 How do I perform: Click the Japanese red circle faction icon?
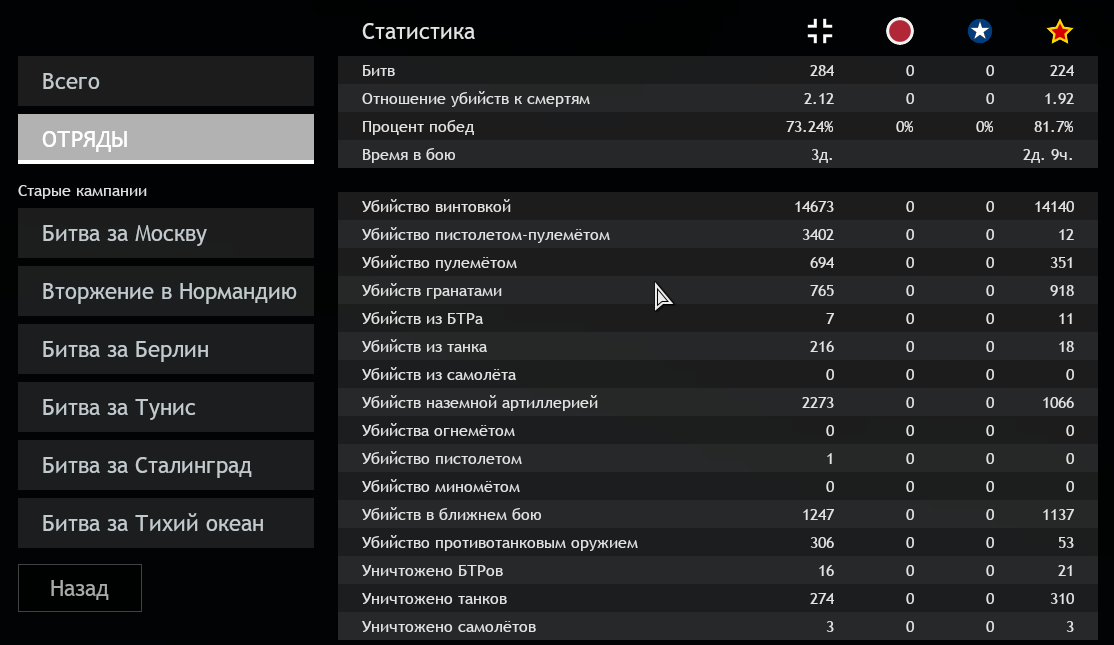900,32
